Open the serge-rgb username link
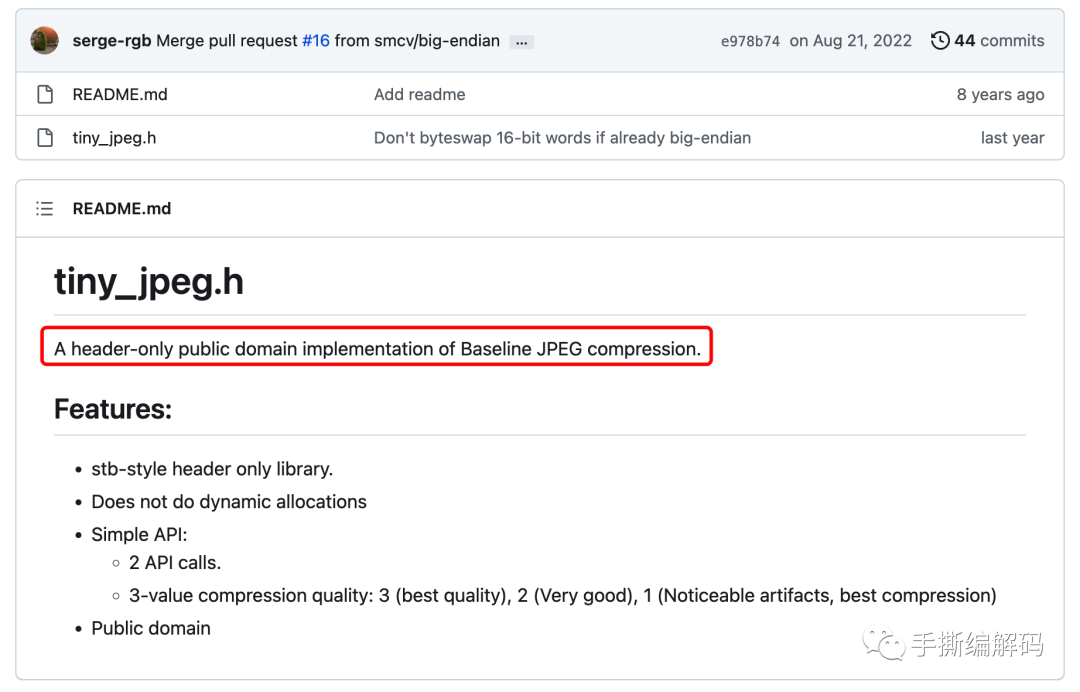1080x692 pixels. 113,41
